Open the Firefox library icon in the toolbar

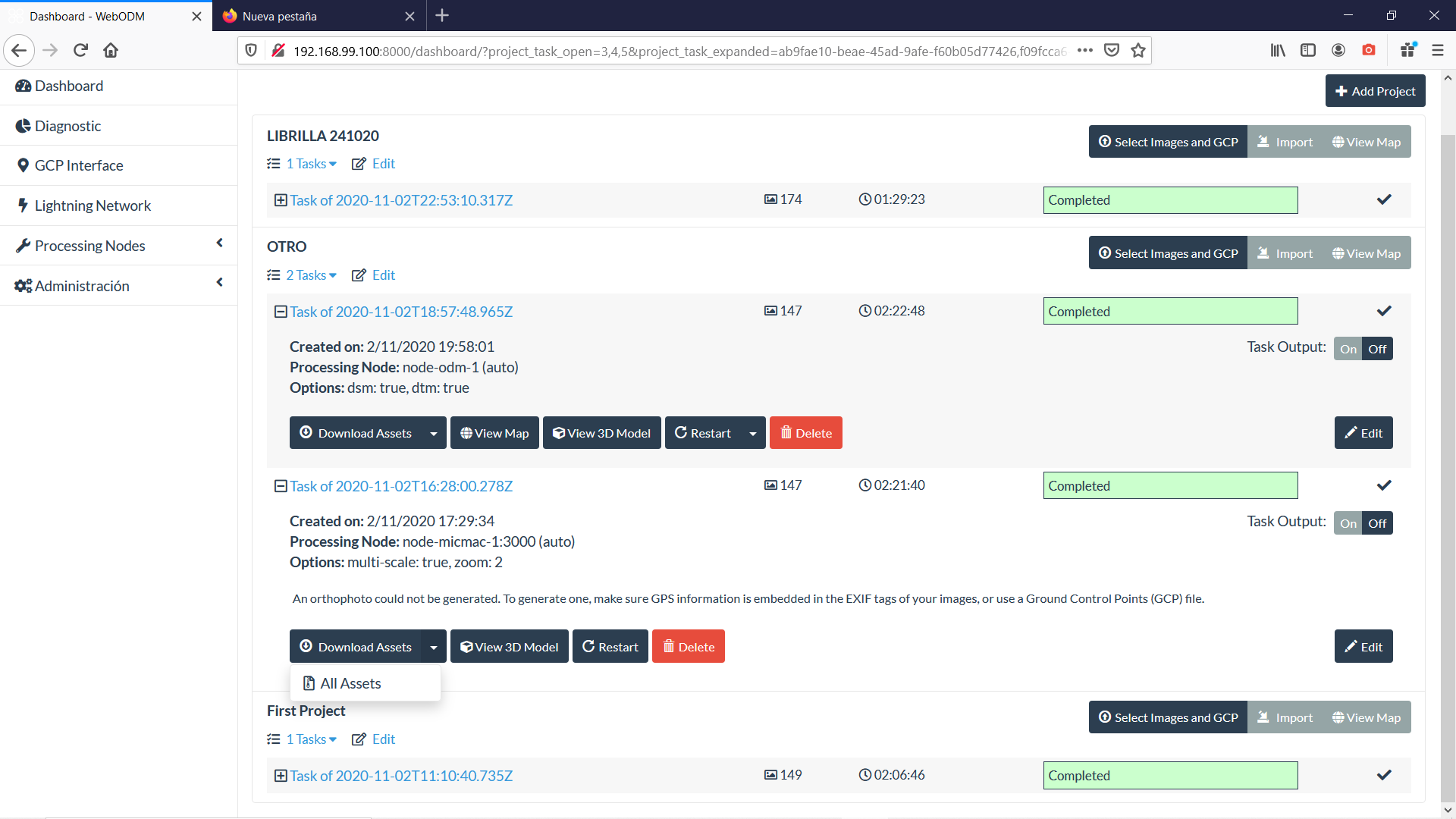(1277, 50)
